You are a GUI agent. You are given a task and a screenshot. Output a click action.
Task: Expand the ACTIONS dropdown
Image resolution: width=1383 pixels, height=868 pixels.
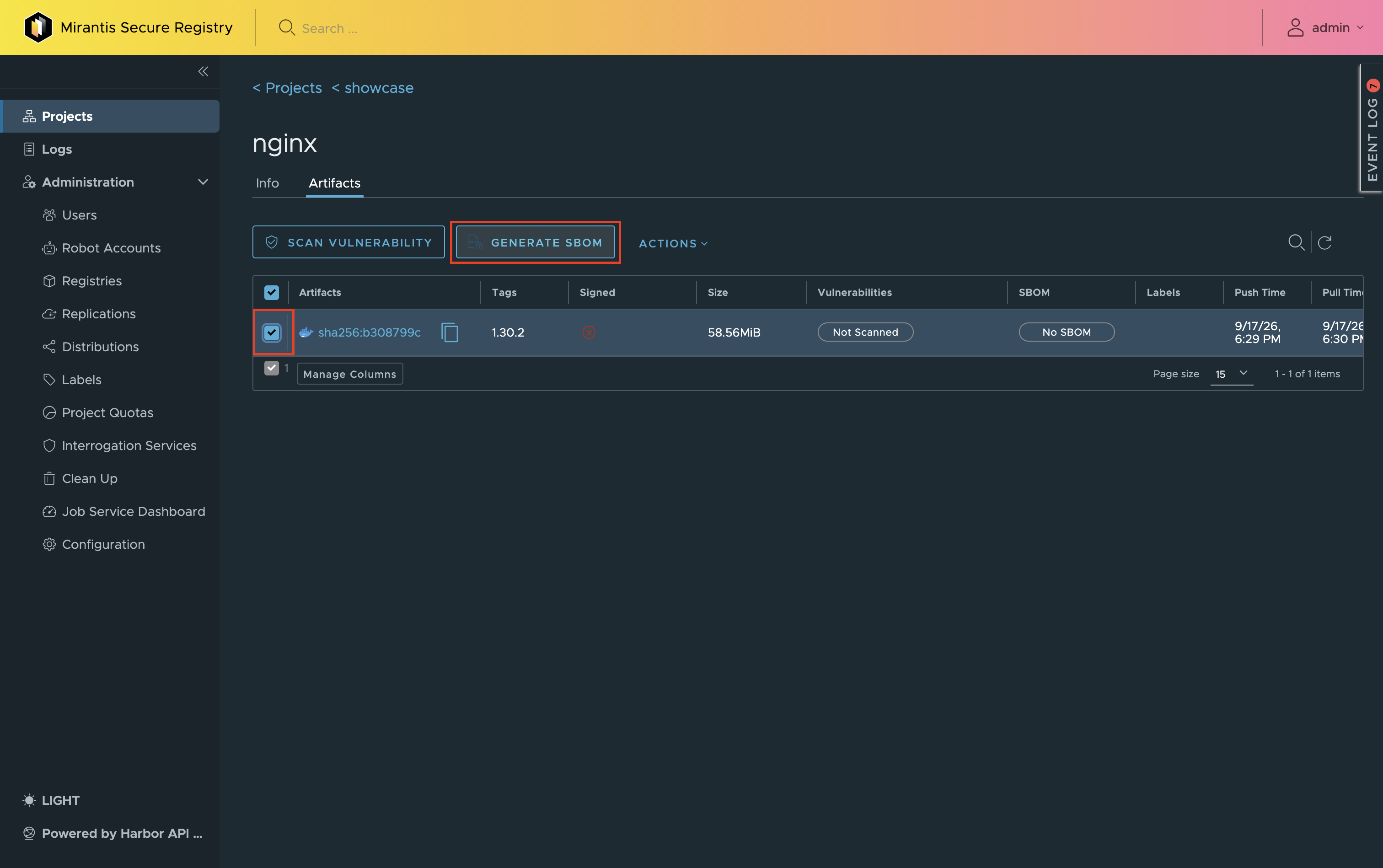pos(673,243)
